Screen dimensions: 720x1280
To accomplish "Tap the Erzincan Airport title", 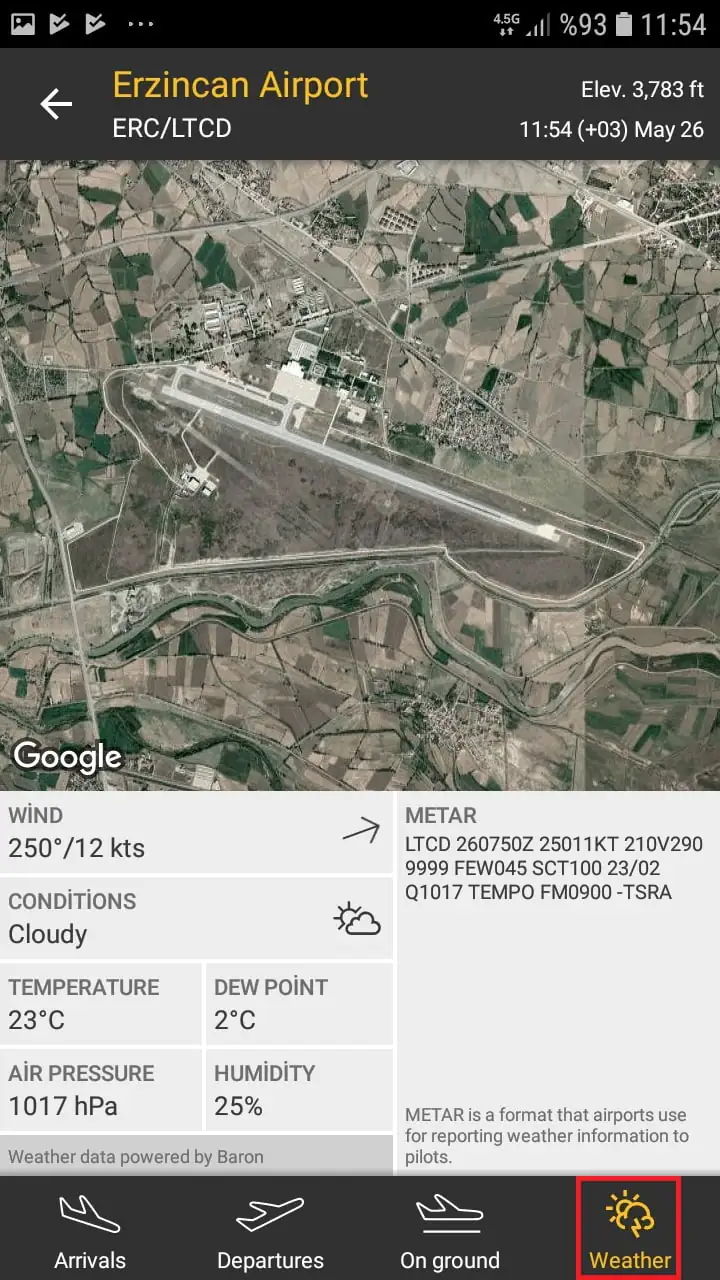I will pyautogui.click(x=240, y=85).
